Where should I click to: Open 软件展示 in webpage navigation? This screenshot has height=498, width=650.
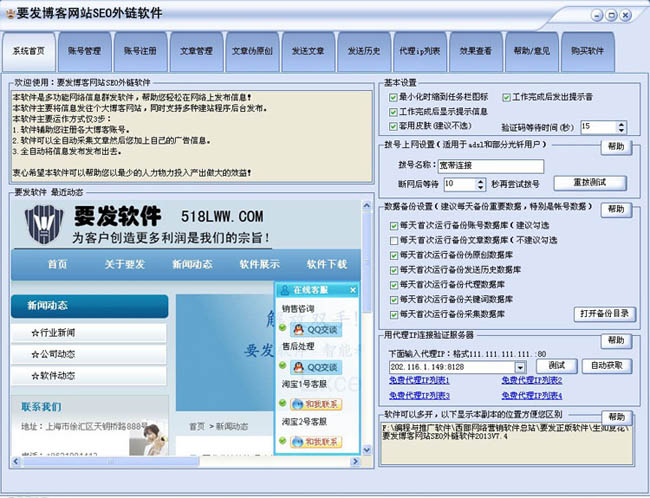(260, 264)
